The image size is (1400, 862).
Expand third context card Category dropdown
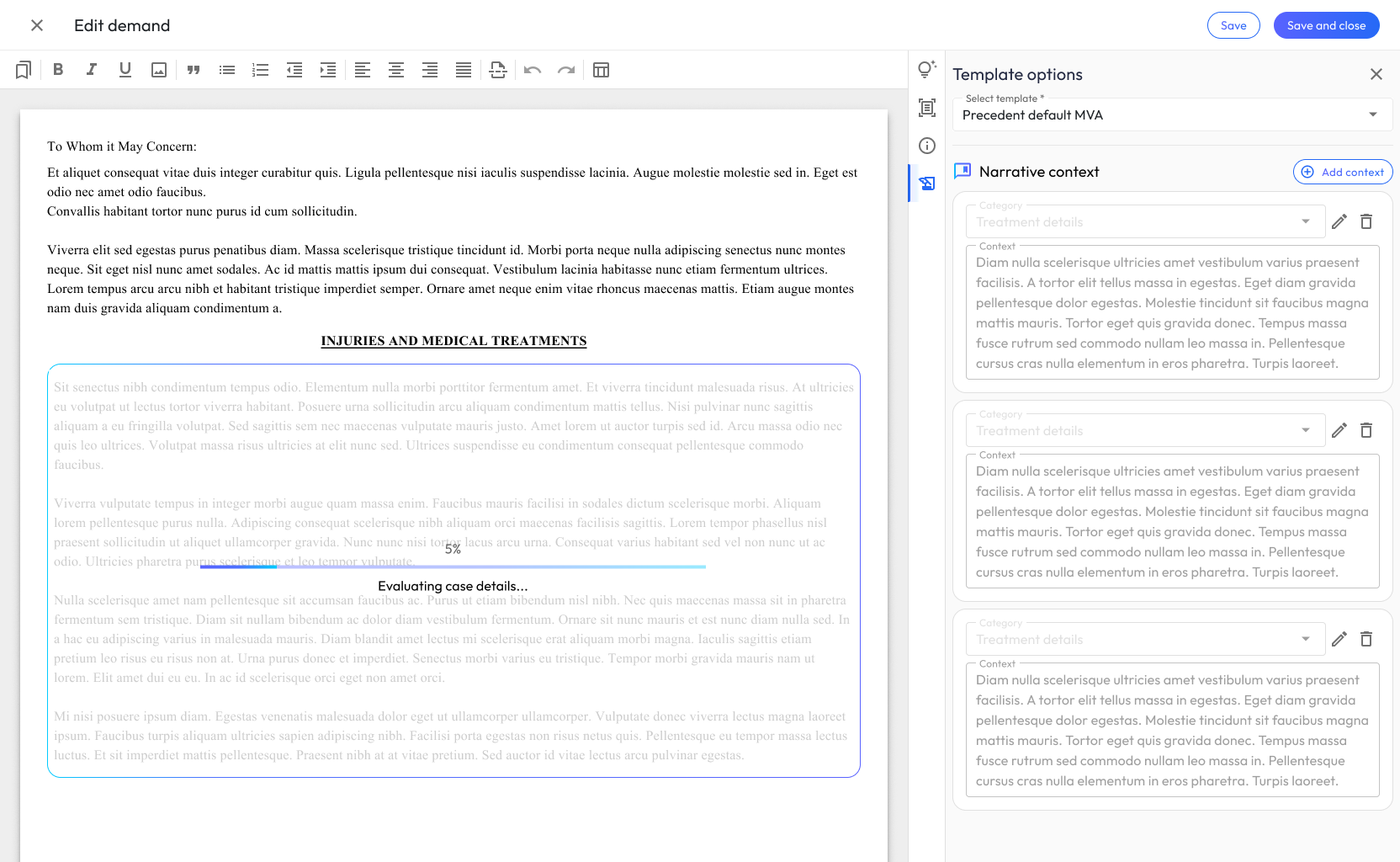tap(1145, 639)
